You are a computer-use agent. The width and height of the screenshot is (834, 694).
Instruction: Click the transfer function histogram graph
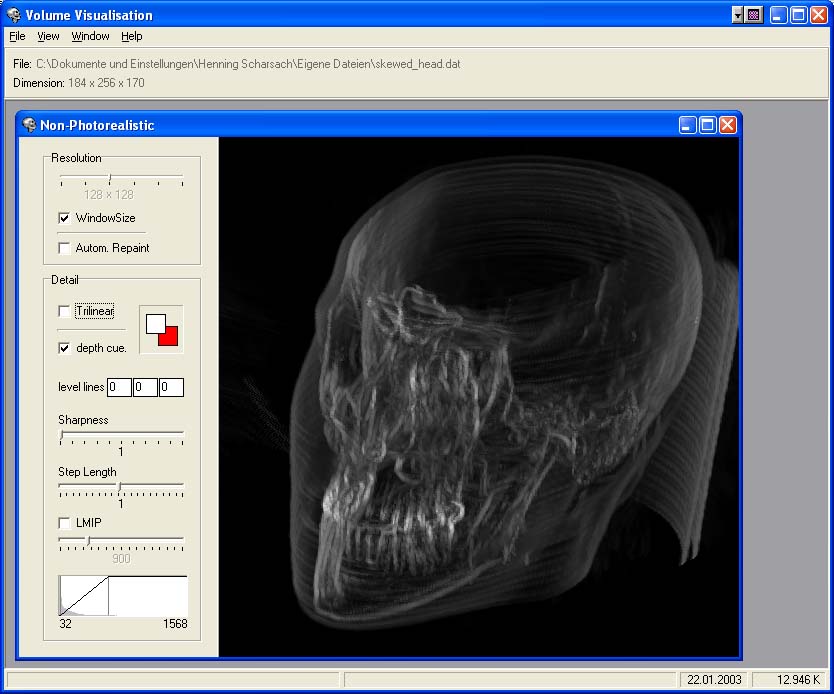(123, 596)
